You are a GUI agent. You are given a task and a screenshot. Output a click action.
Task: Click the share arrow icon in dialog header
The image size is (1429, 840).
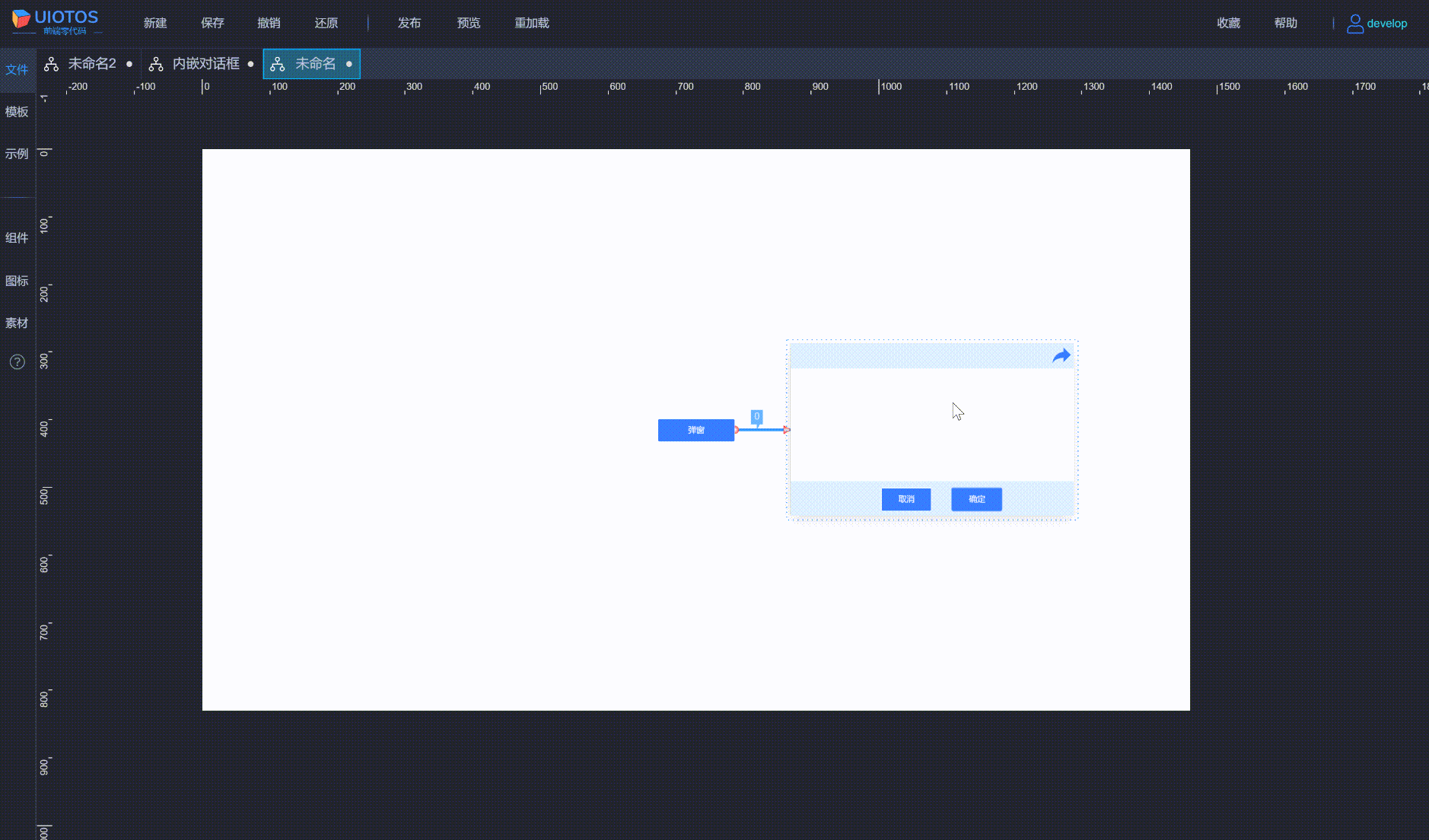(x=1061, y=355)
